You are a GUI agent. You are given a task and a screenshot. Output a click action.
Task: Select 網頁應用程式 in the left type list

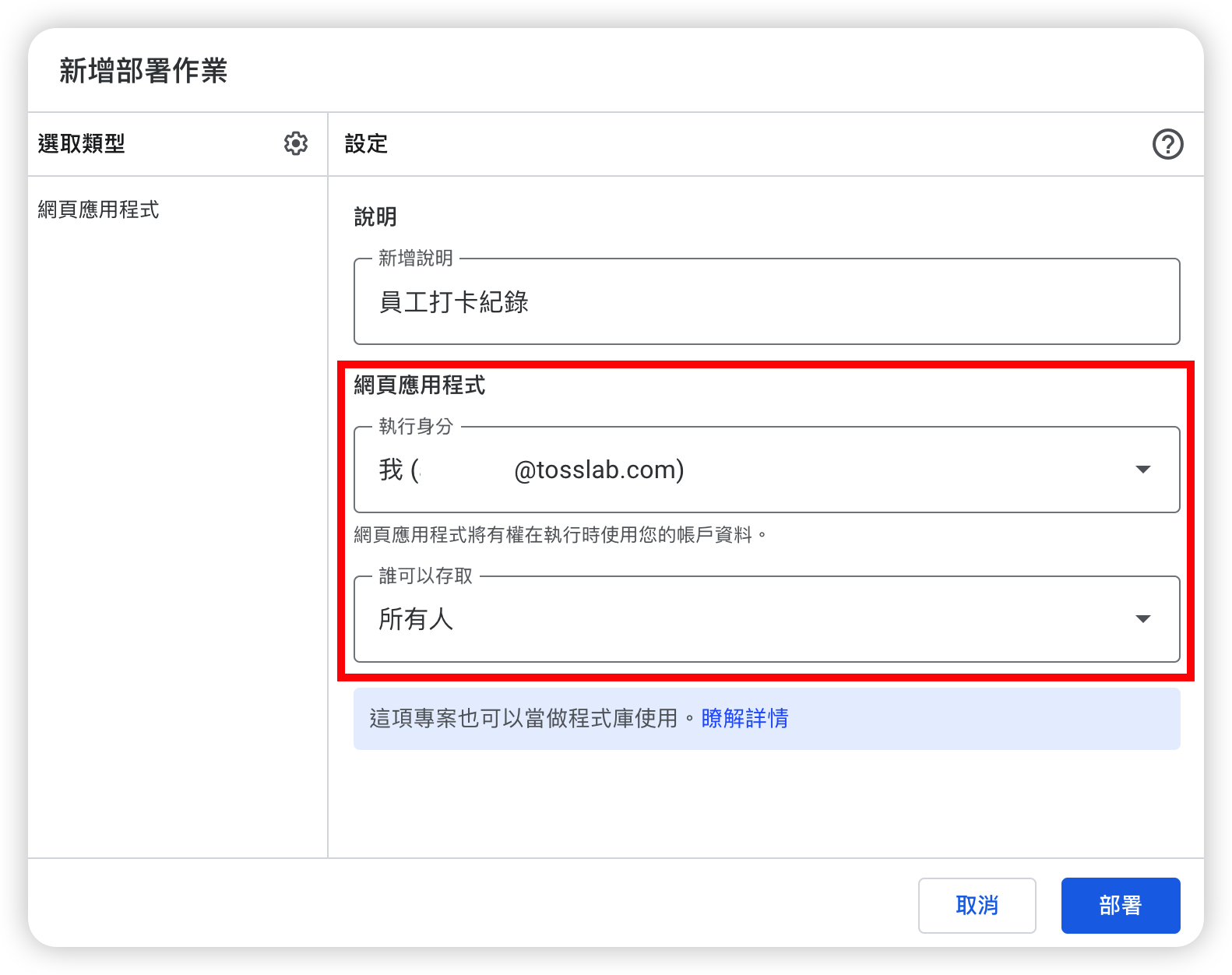click(98, 209)
